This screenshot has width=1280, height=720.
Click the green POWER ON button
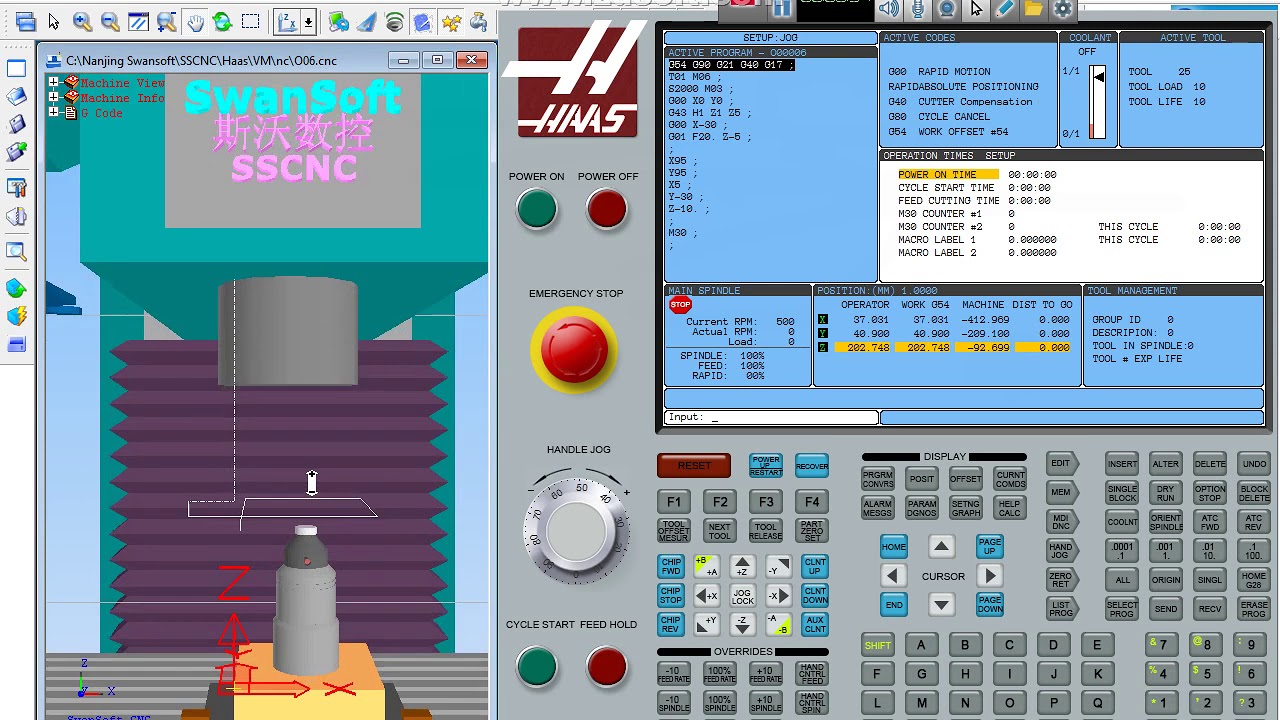(x=537, y=209)
